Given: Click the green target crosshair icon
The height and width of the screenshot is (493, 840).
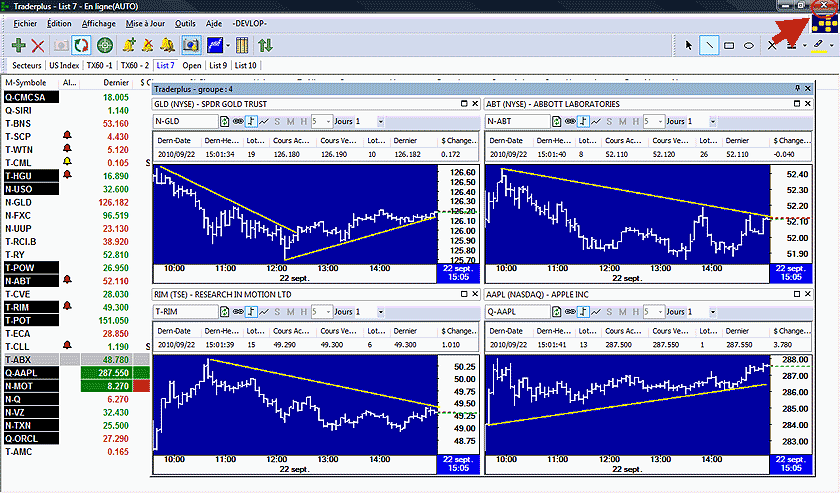Looking at the screenshot, I should (105, 46).
